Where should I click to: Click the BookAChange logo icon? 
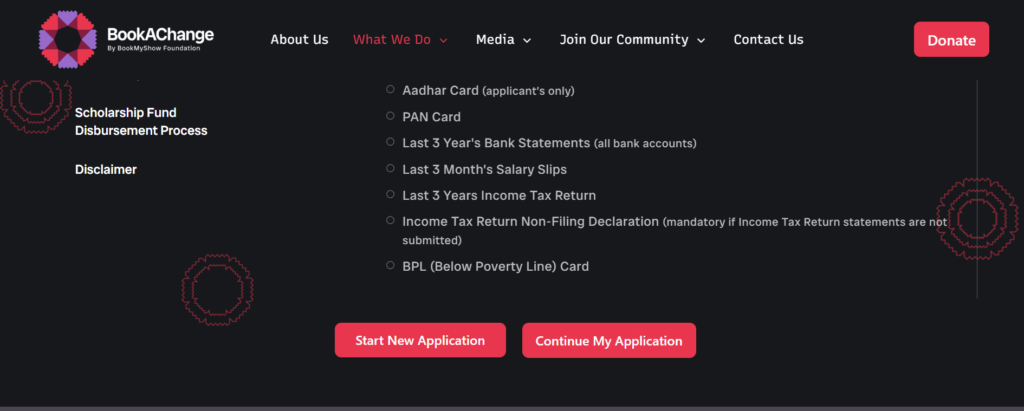pos(68,39)
